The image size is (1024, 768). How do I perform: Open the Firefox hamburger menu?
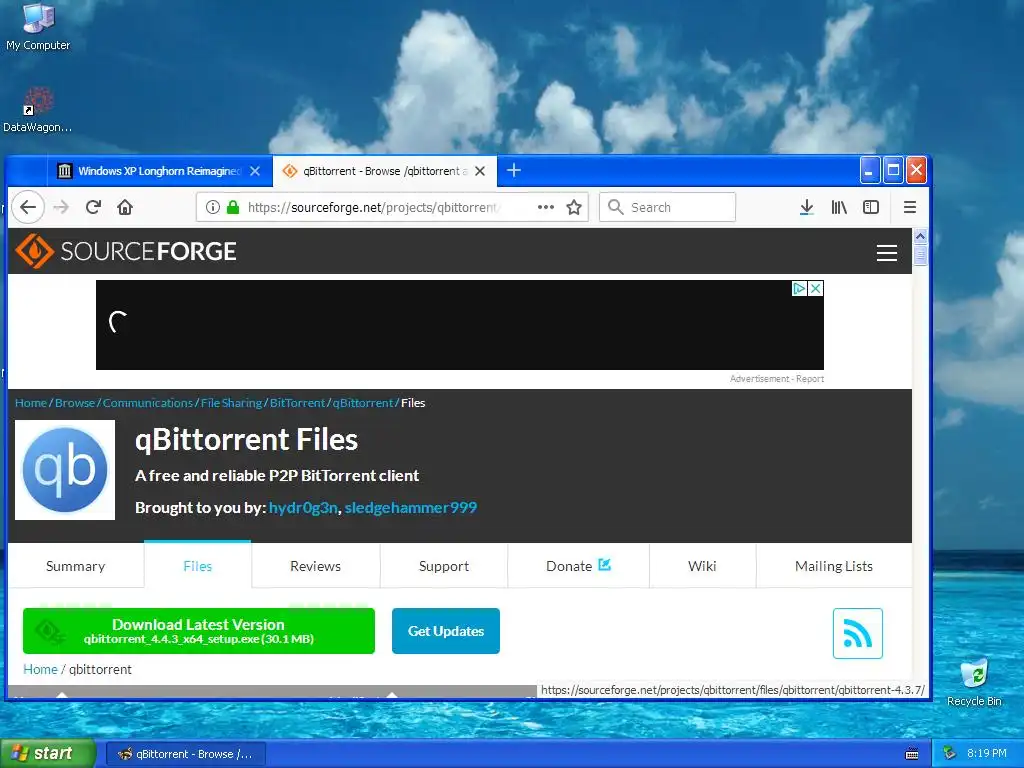(x=910, y=207)
